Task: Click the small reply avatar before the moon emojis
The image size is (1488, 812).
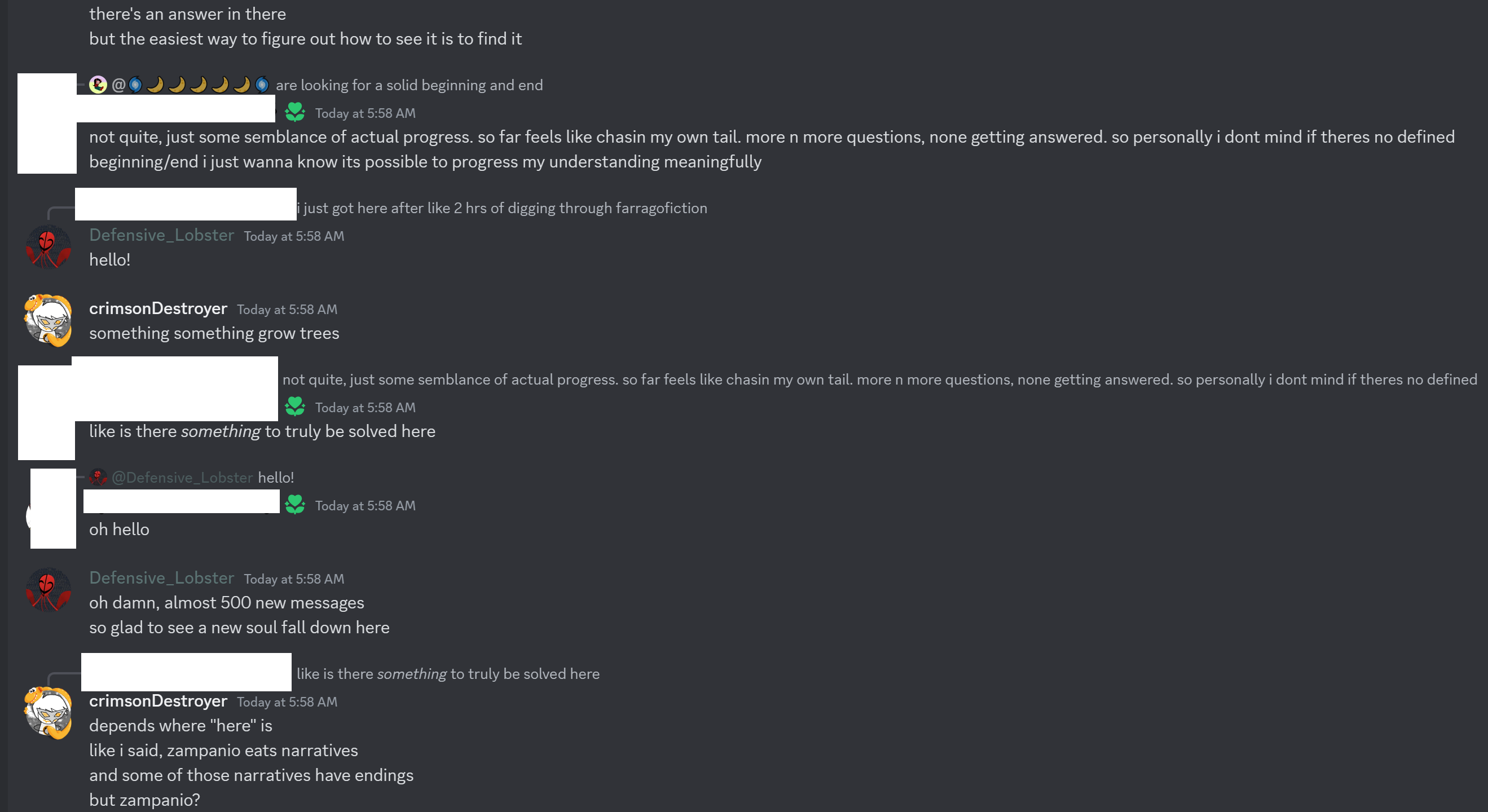Action: click(x=98, y=85)
